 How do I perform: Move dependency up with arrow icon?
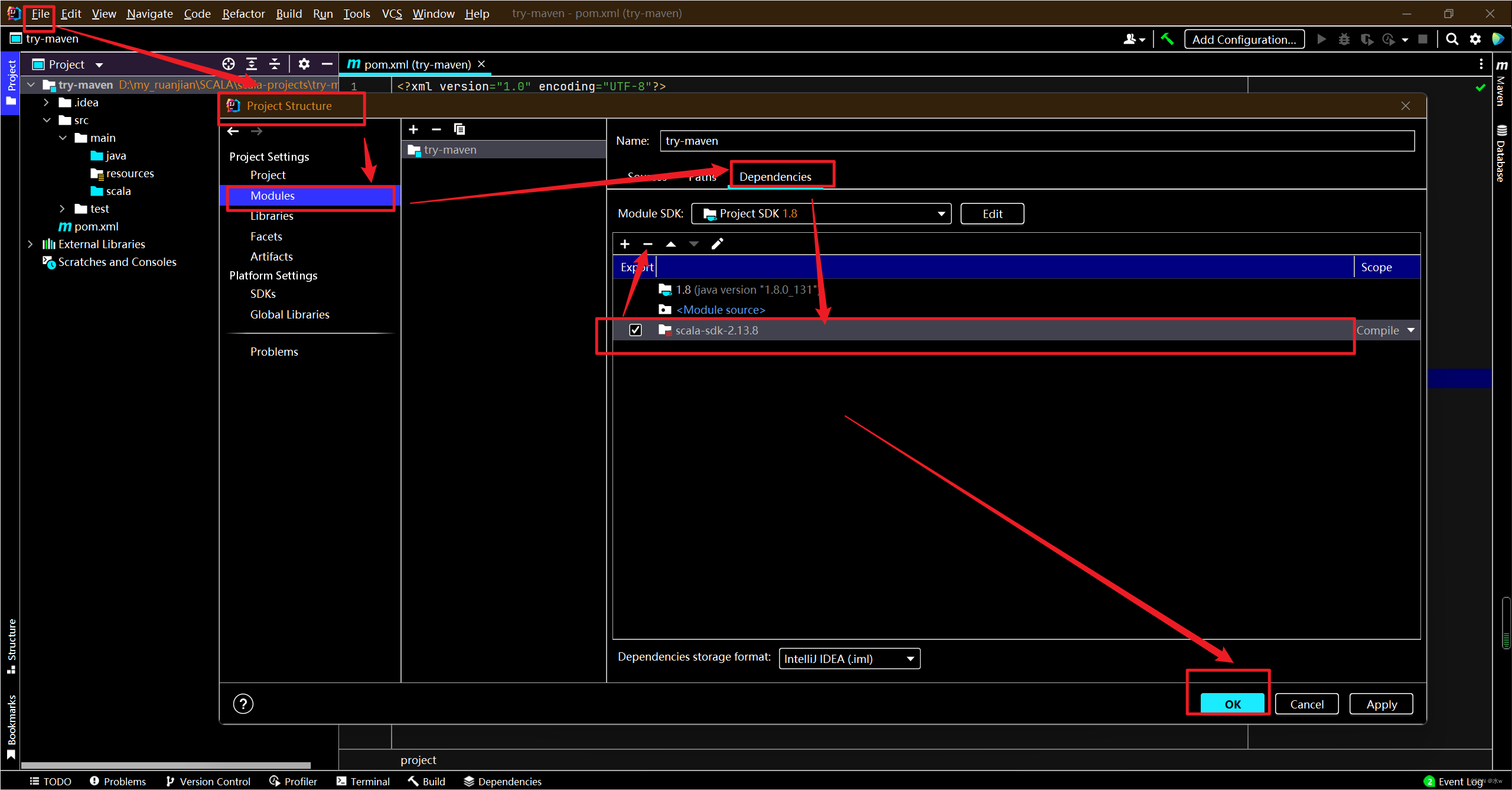tap(671, 244)
